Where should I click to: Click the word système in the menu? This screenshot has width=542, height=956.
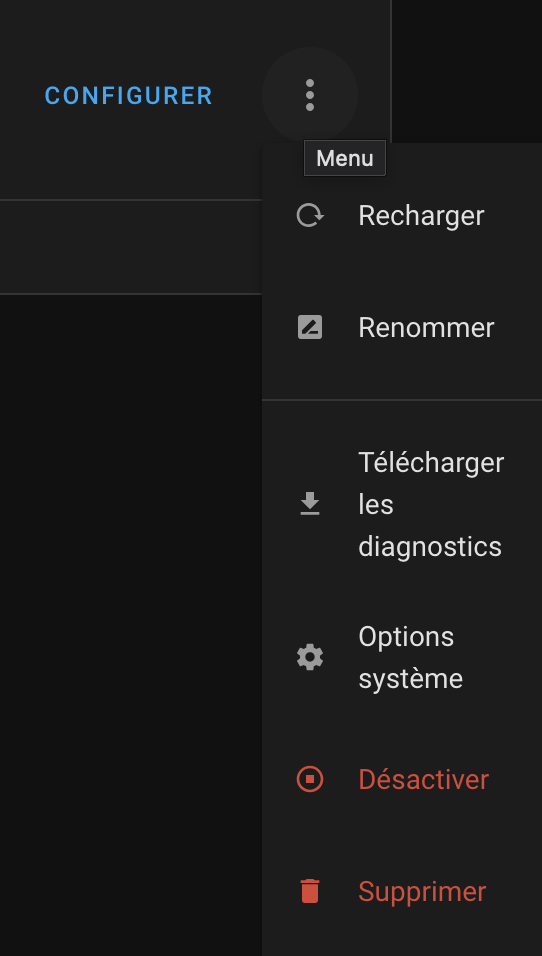(x=410, y=679)
